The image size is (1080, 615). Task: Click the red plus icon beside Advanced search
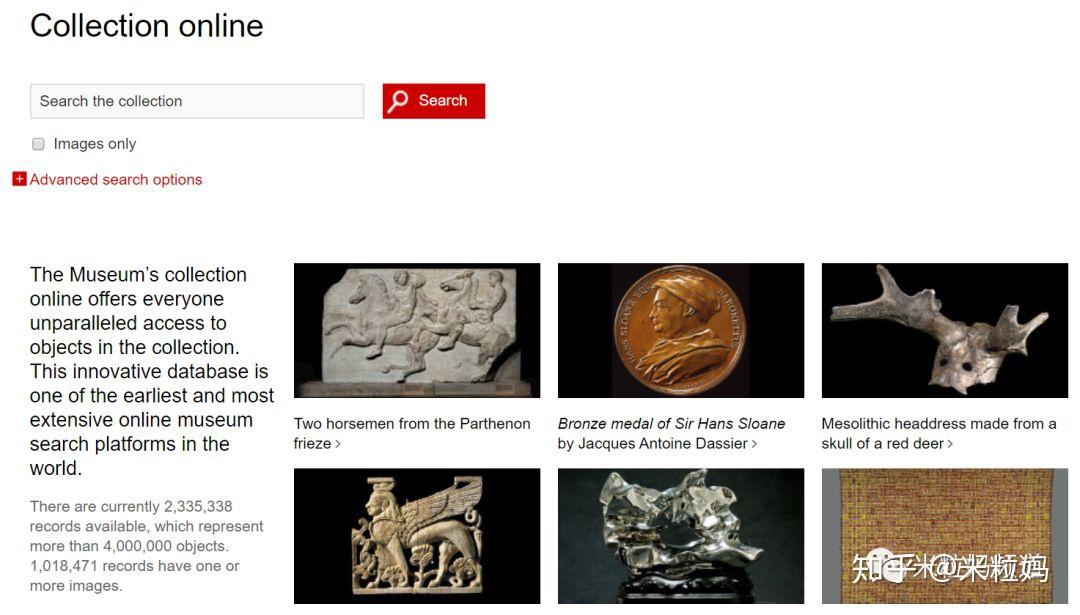pos(19,179)
